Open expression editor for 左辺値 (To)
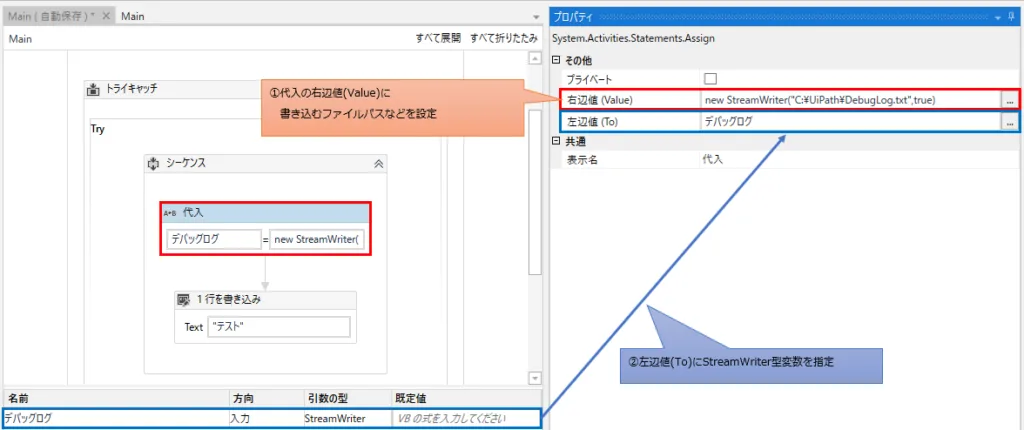Viewport: 1024px width, 430px height. pyautogui.click(x=1010, y=122)
